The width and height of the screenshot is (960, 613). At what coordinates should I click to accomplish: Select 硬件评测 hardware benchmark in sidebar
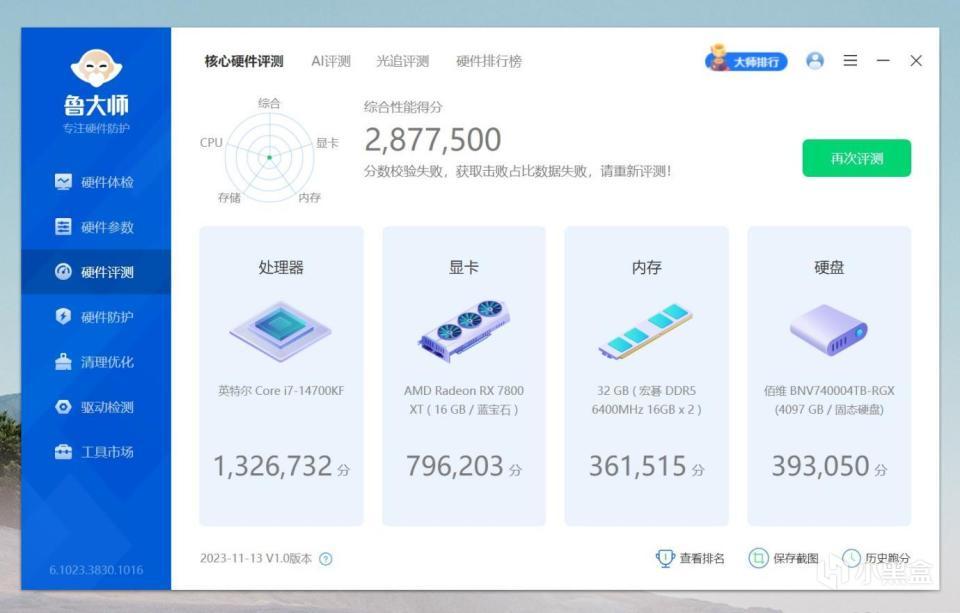pos(95,272)
